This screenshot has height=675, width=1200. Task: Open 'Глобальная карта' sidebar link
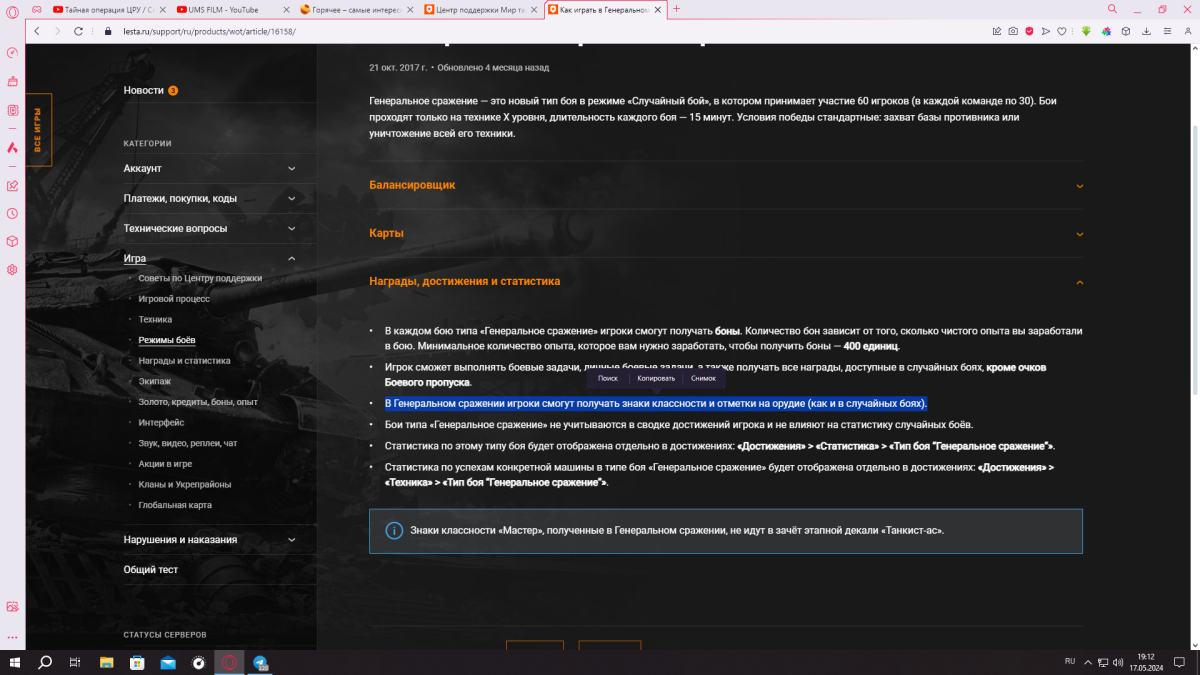(x=175, y=505)
